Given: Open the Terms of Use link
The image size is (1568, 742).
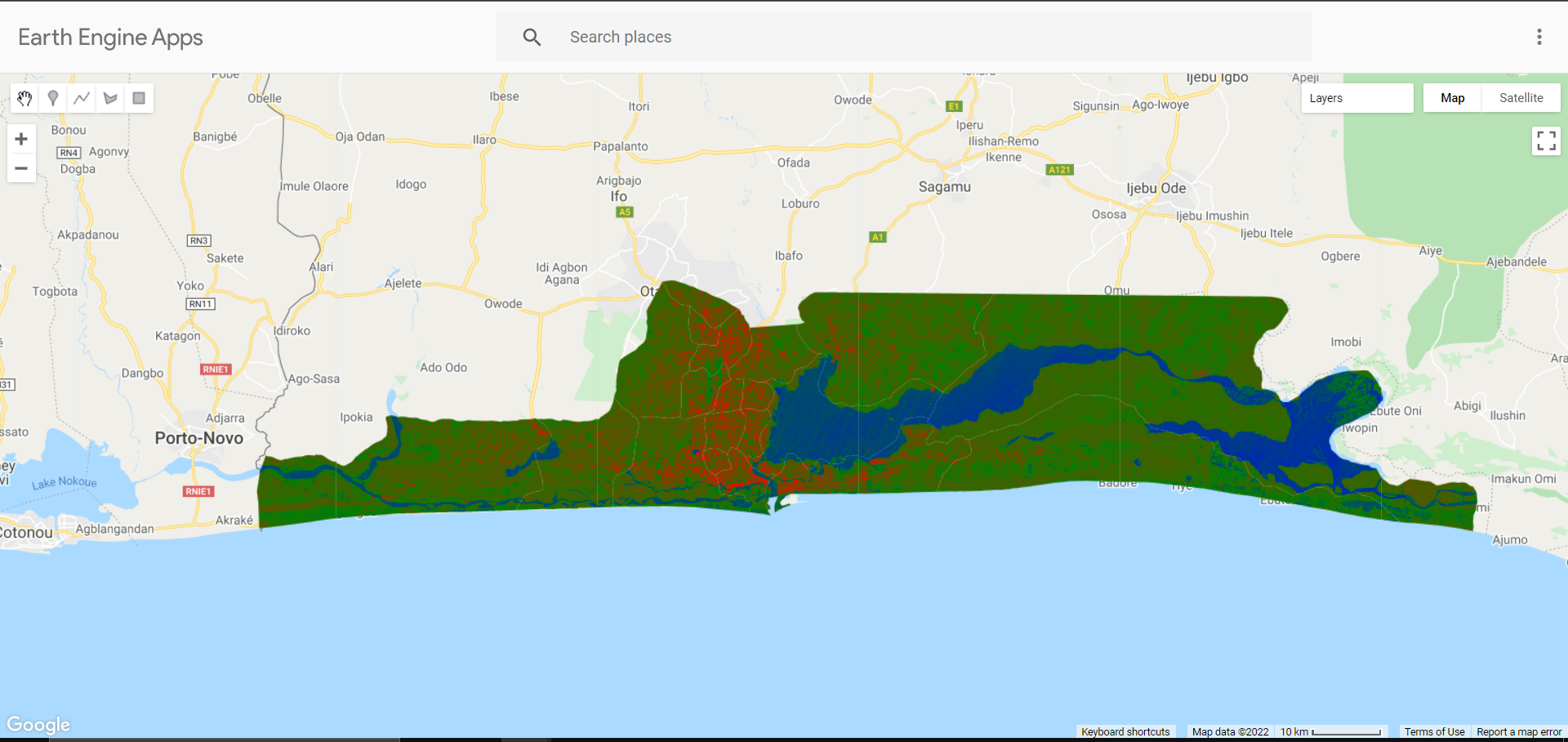Looking at the screenshot, I should tap(1434, 731).
